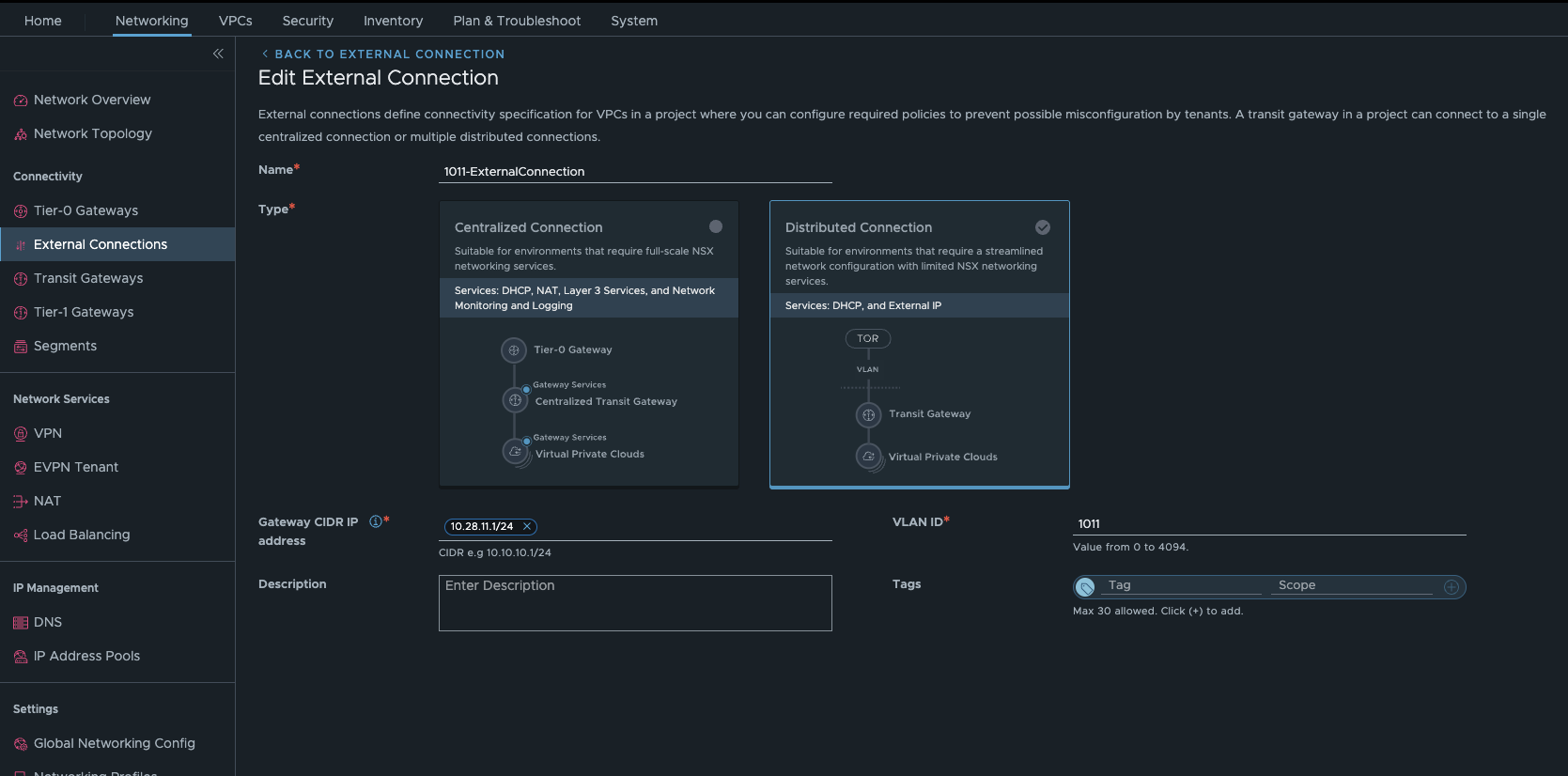Click the Network Overview sidebar icon
This screenshot has height=776, width=1568.
tap(21, 101)
